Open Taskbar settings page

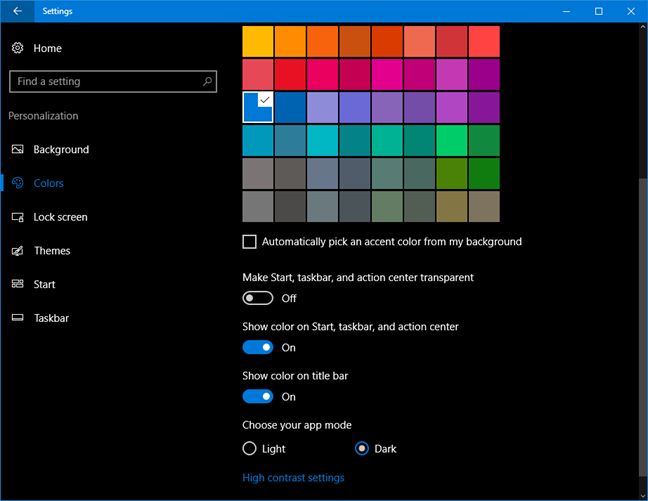51,318
